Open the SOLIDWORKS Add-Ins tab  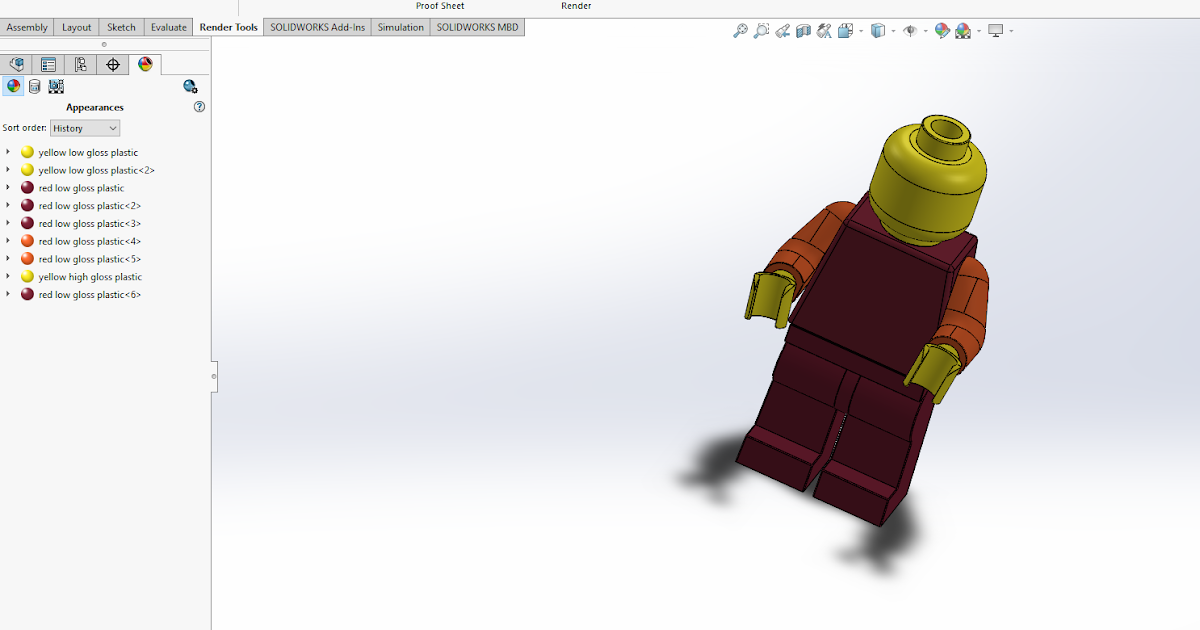(316, 27)
